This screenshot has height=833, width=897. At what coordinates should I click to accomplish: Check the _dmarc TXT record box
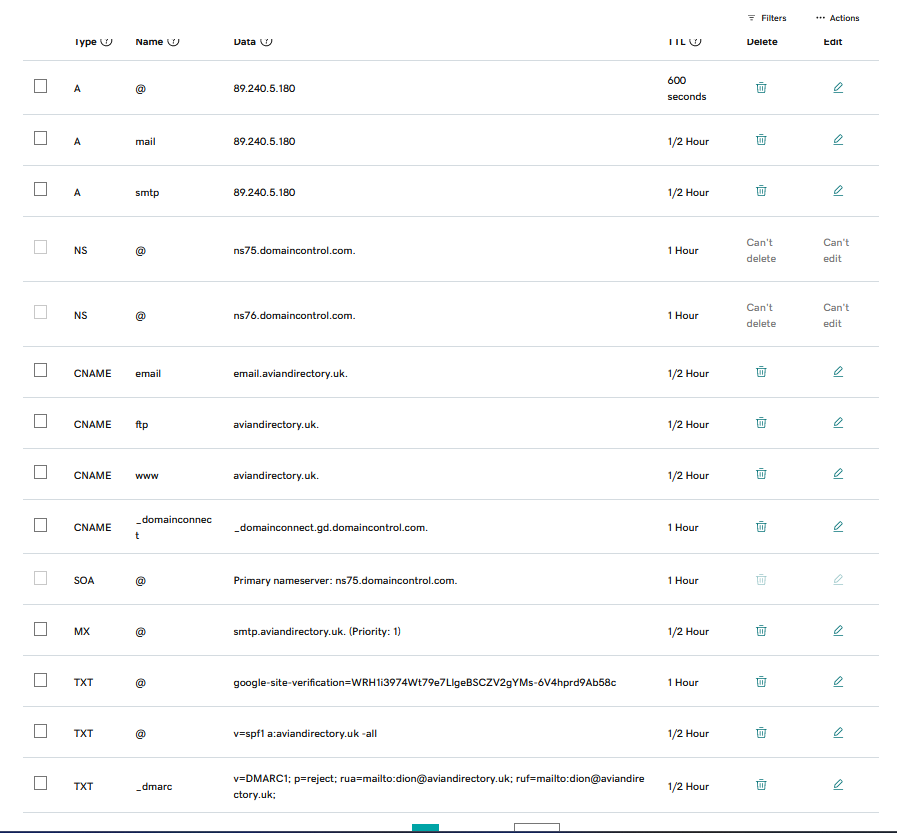(41, 784)
